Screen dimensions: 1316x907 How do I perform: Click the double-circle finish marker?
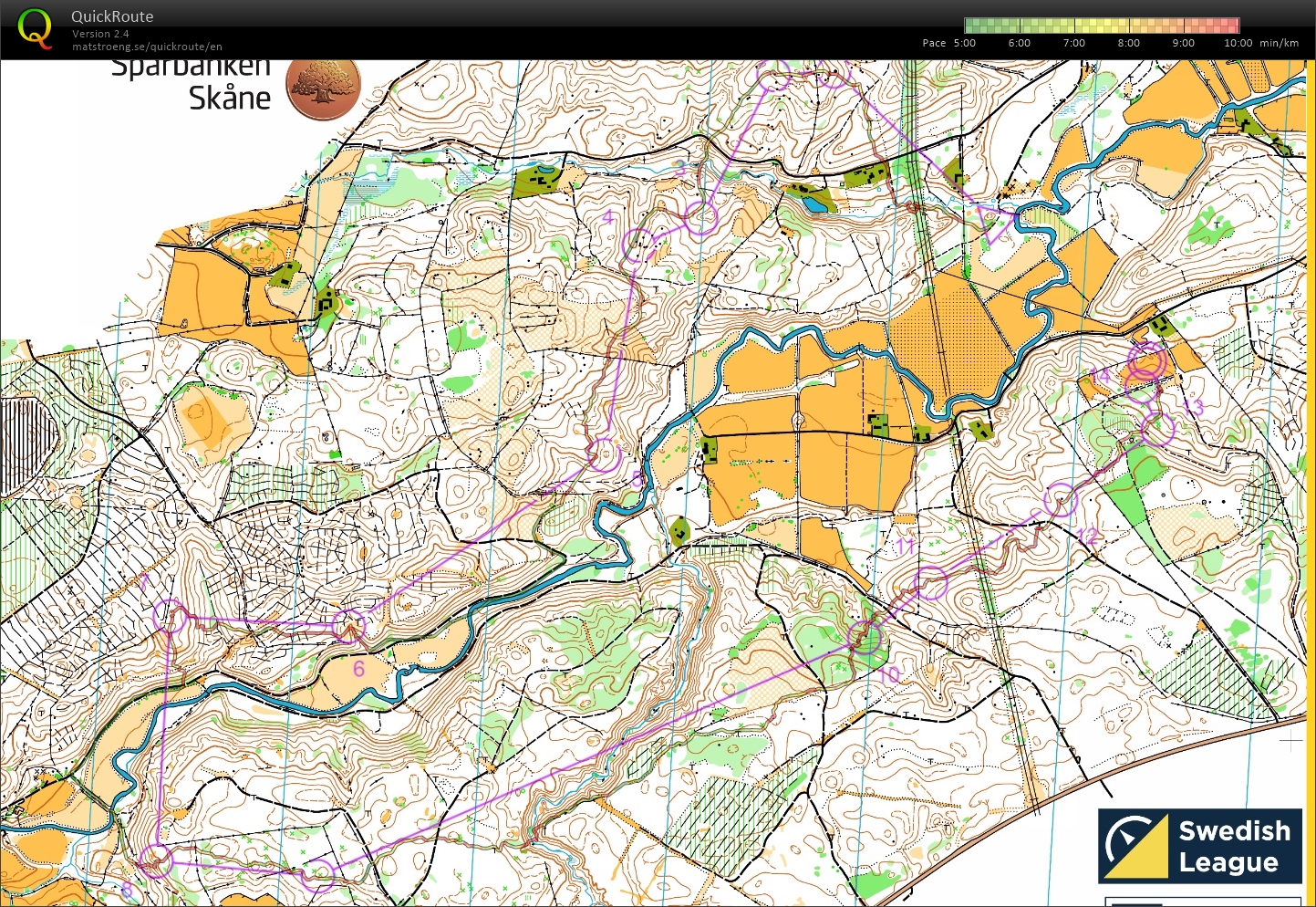[1146, 362]
